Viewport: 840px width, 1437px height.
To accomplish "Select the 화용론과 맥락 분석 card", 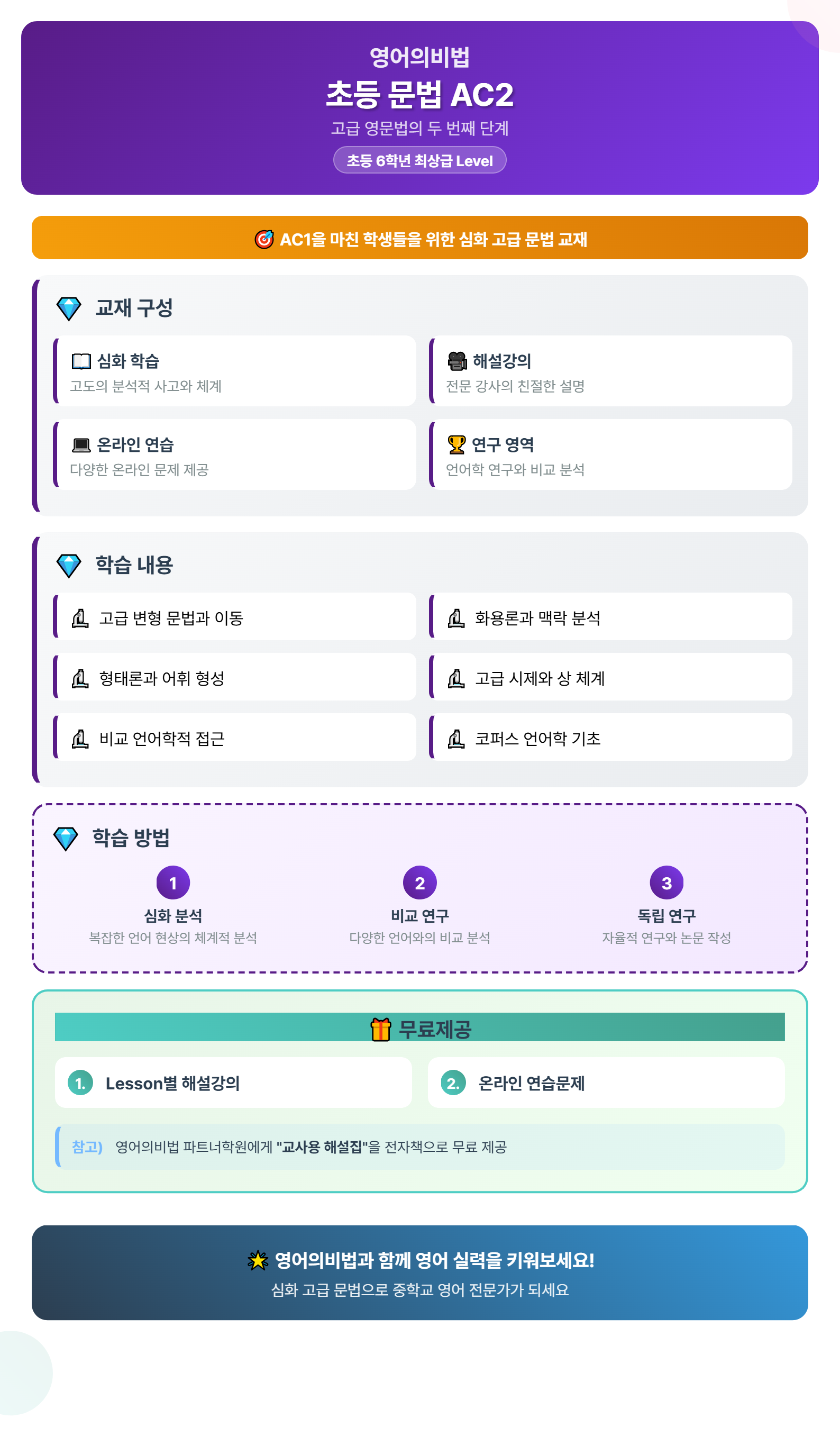I will click(610, 616).
